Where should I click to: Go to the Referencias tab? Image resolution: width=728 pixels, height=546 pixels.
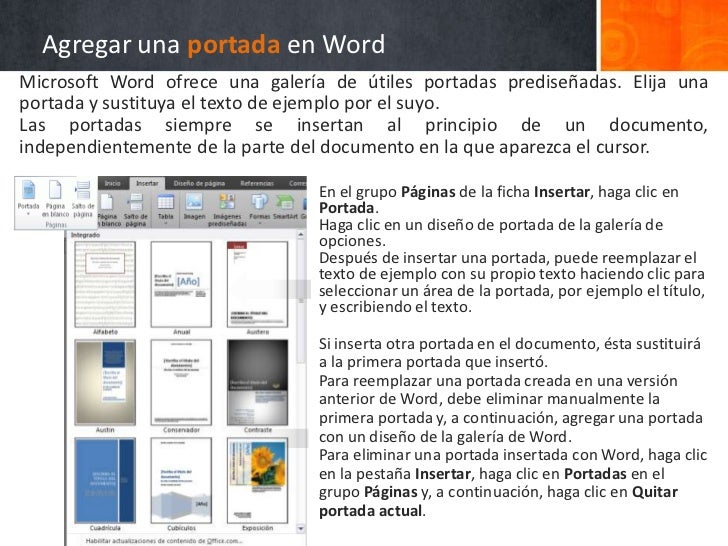pos(257,183)
